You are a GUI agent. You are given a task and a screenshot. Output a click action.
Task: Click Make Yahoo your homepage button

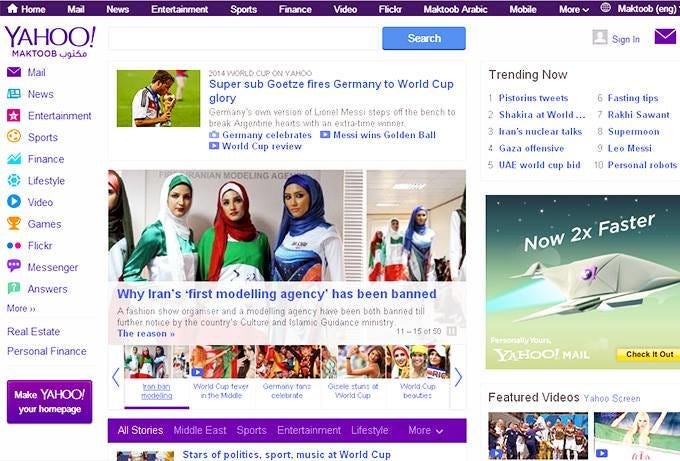tap(49, 402)
